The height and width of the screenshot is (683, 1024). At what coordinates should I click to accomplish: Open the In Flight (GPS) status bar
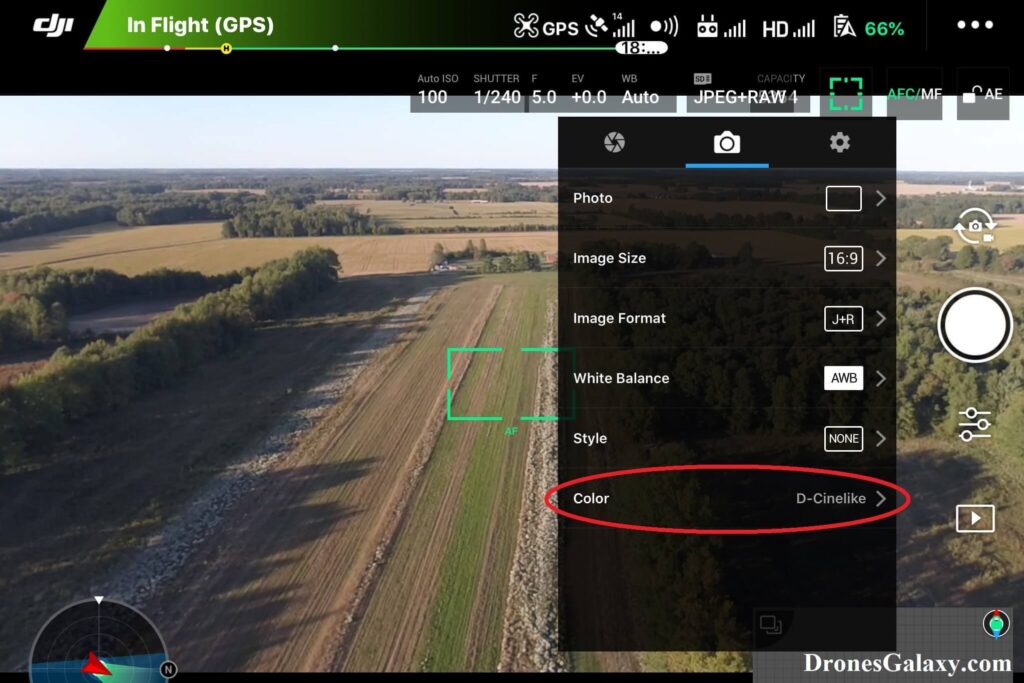coord(200,25)
